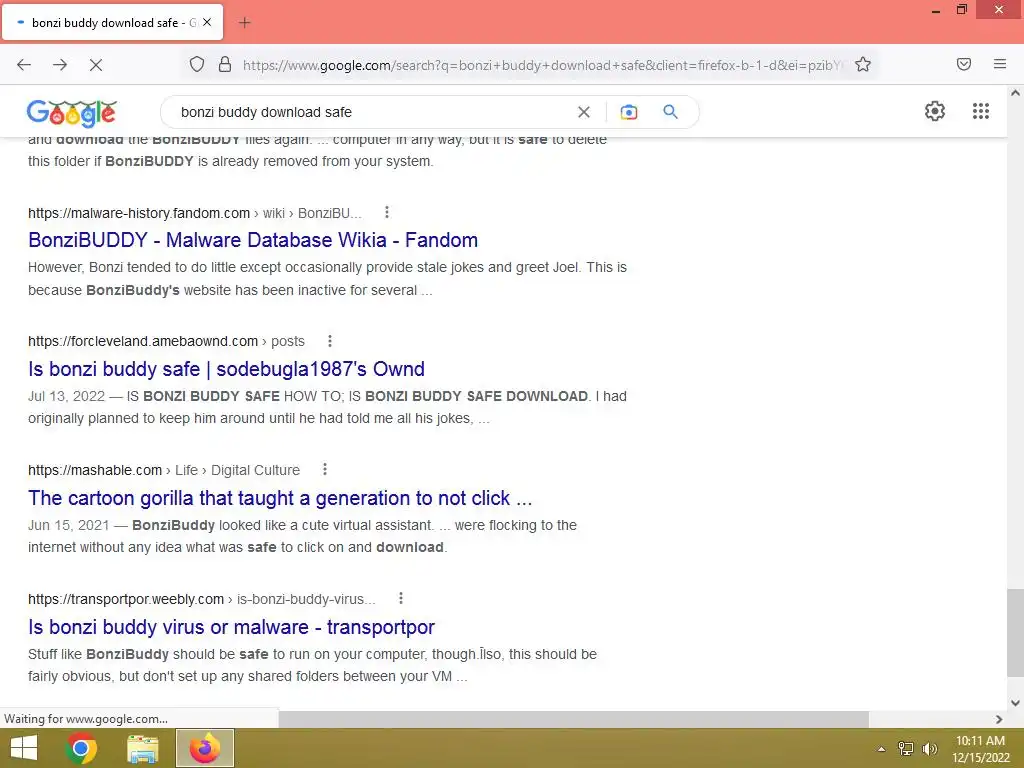1024x768 pixels.
Task: Open volume control tray icon
Action: pyautogui.click(x=929, y=749)
